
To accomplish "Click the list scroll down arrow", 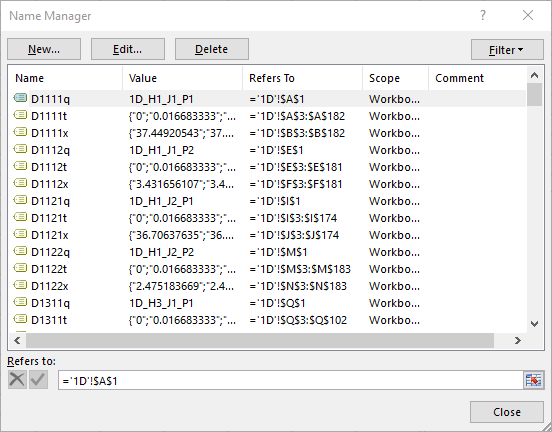I will 534,324.
